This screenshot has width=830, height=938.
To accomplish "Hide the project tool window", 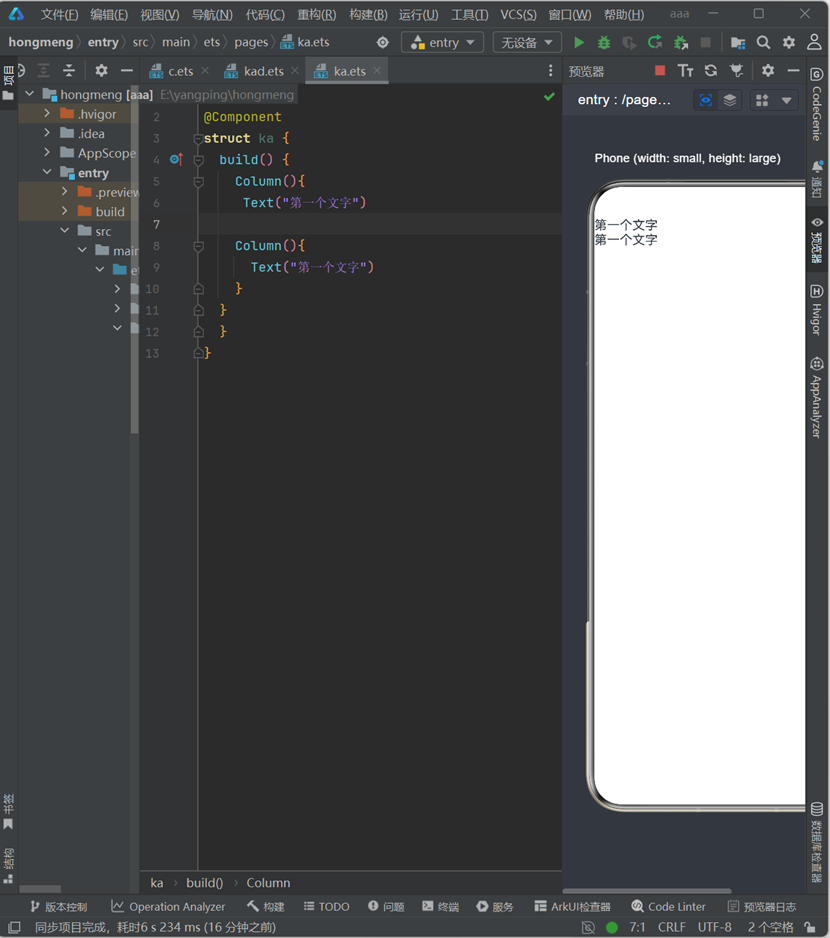I will point(126,71).
